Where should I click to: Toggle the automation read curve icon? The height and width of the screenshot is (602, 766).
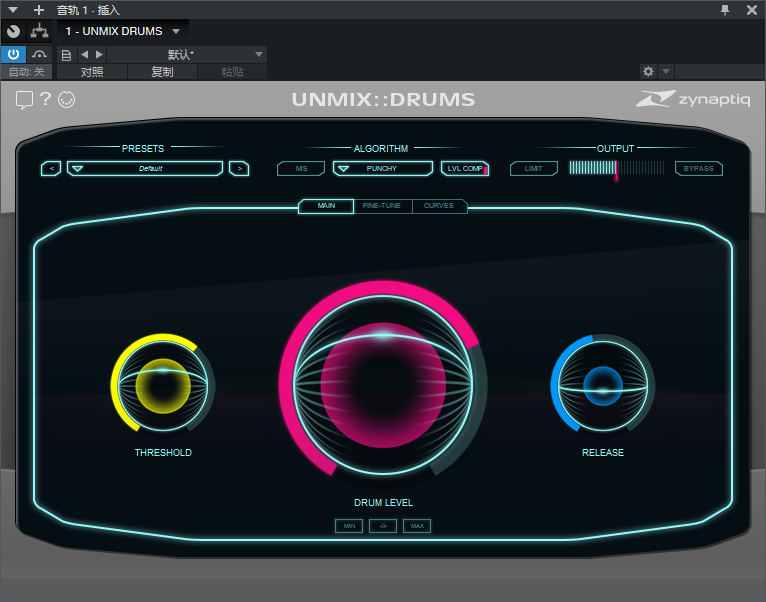pyautogui.click(x=39, y=54)
